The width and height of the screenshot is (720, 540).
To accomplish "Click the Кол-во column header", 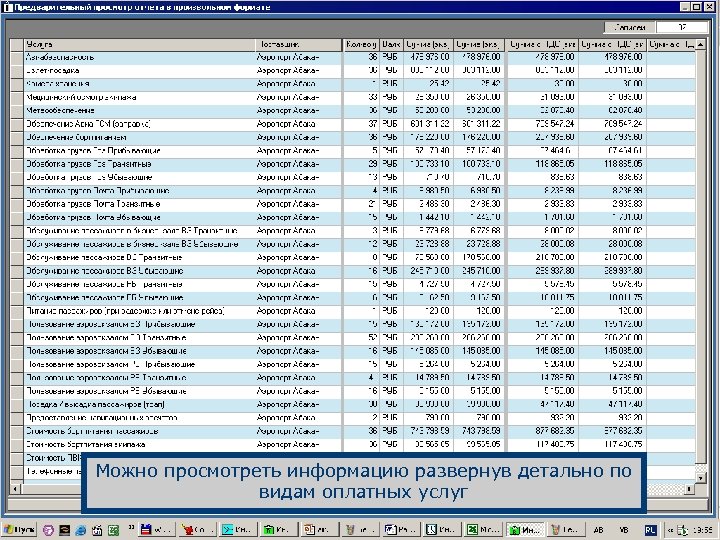I will (x=361, y=45).
